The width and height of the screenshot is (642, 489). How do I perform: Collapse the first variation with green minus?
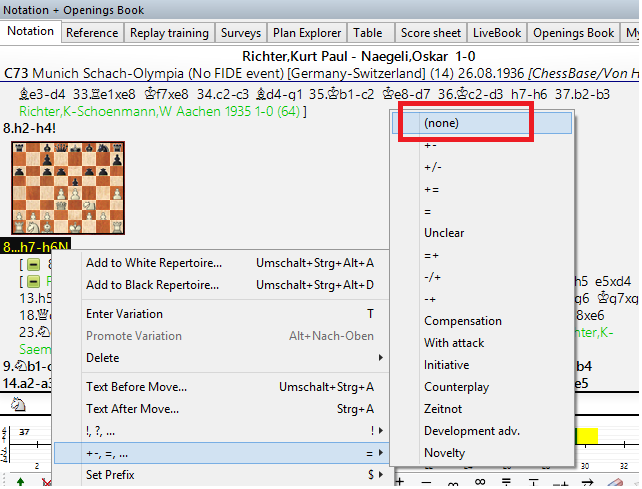(32, 264)
